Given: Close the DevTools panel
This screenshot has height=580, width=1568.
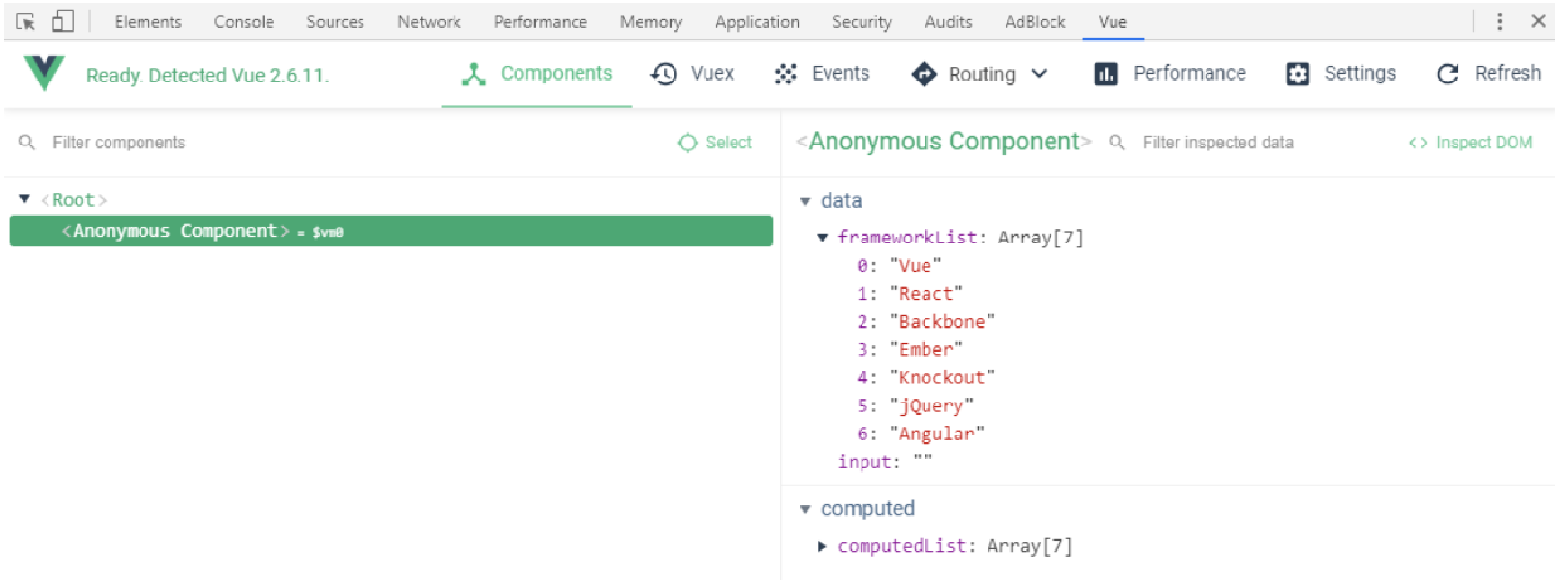Looking at the screenshot, I should pos(1538,21).
